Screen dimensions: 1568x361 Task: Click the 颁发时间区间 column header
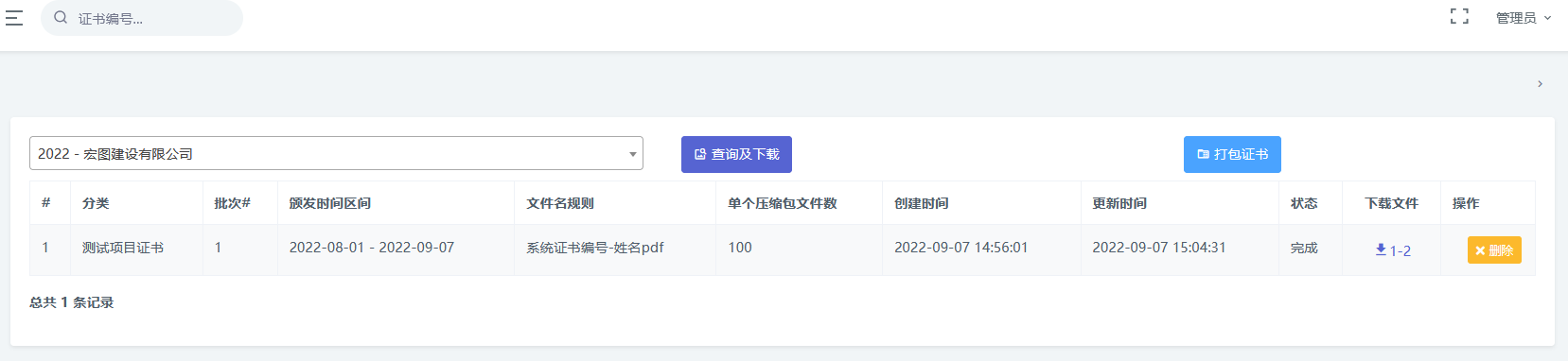pyautogui.click(x=330, y=203)
